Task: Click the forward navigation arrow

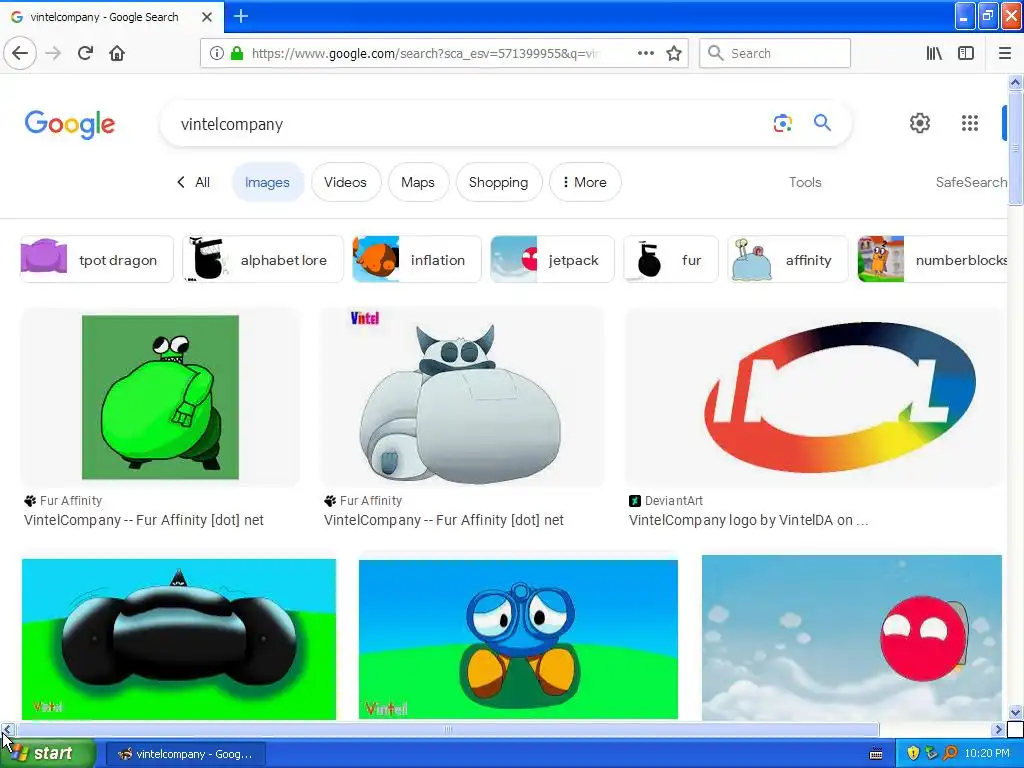Action: [53, 53]
